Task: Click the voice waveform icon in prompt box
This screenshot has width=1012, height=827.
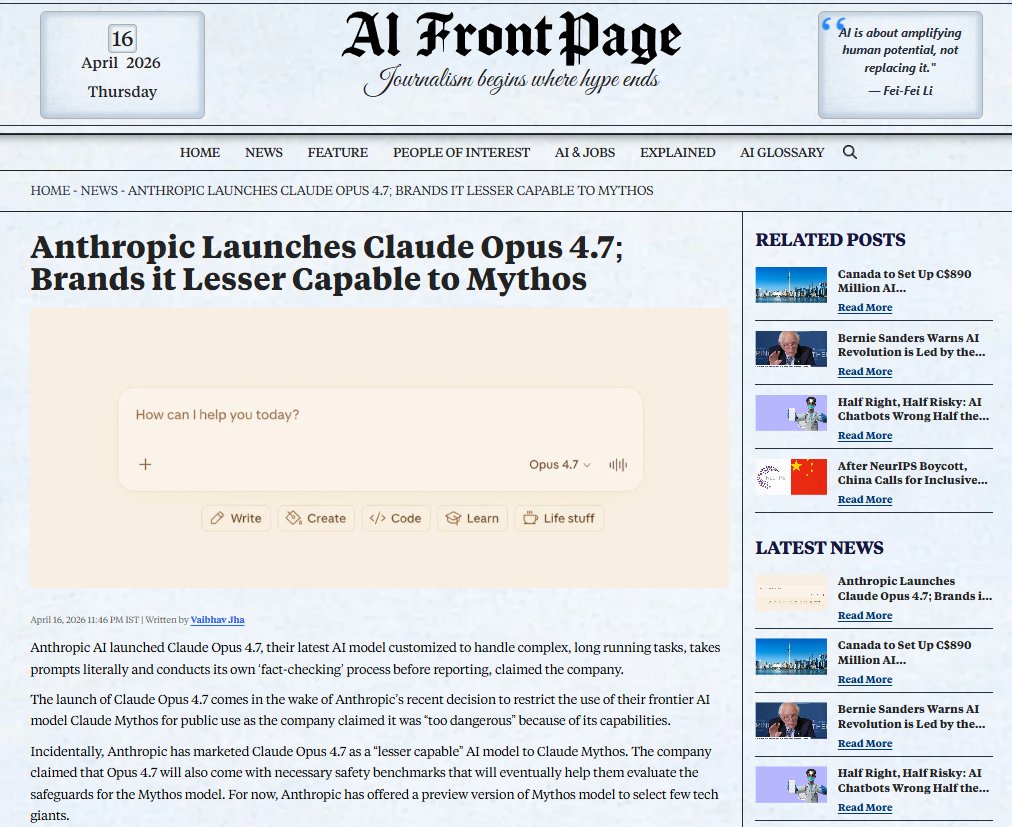Action: (618, 465)
